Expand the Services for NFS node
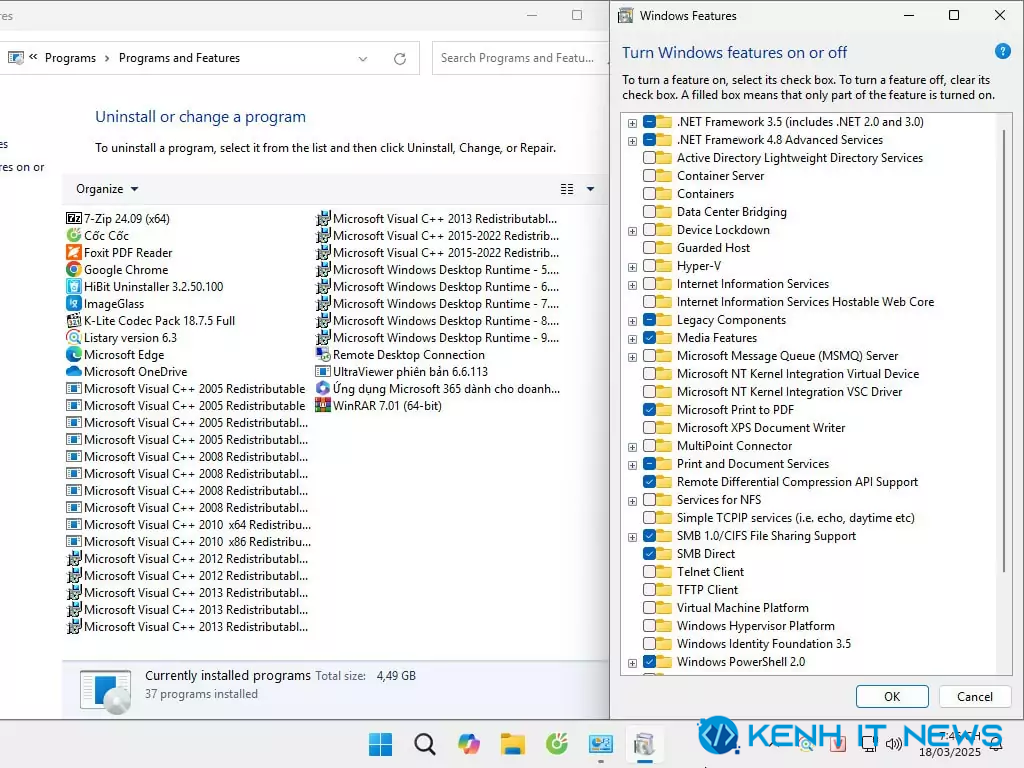The width and height of the screenshot is (1024, 768). coord(632,501)
